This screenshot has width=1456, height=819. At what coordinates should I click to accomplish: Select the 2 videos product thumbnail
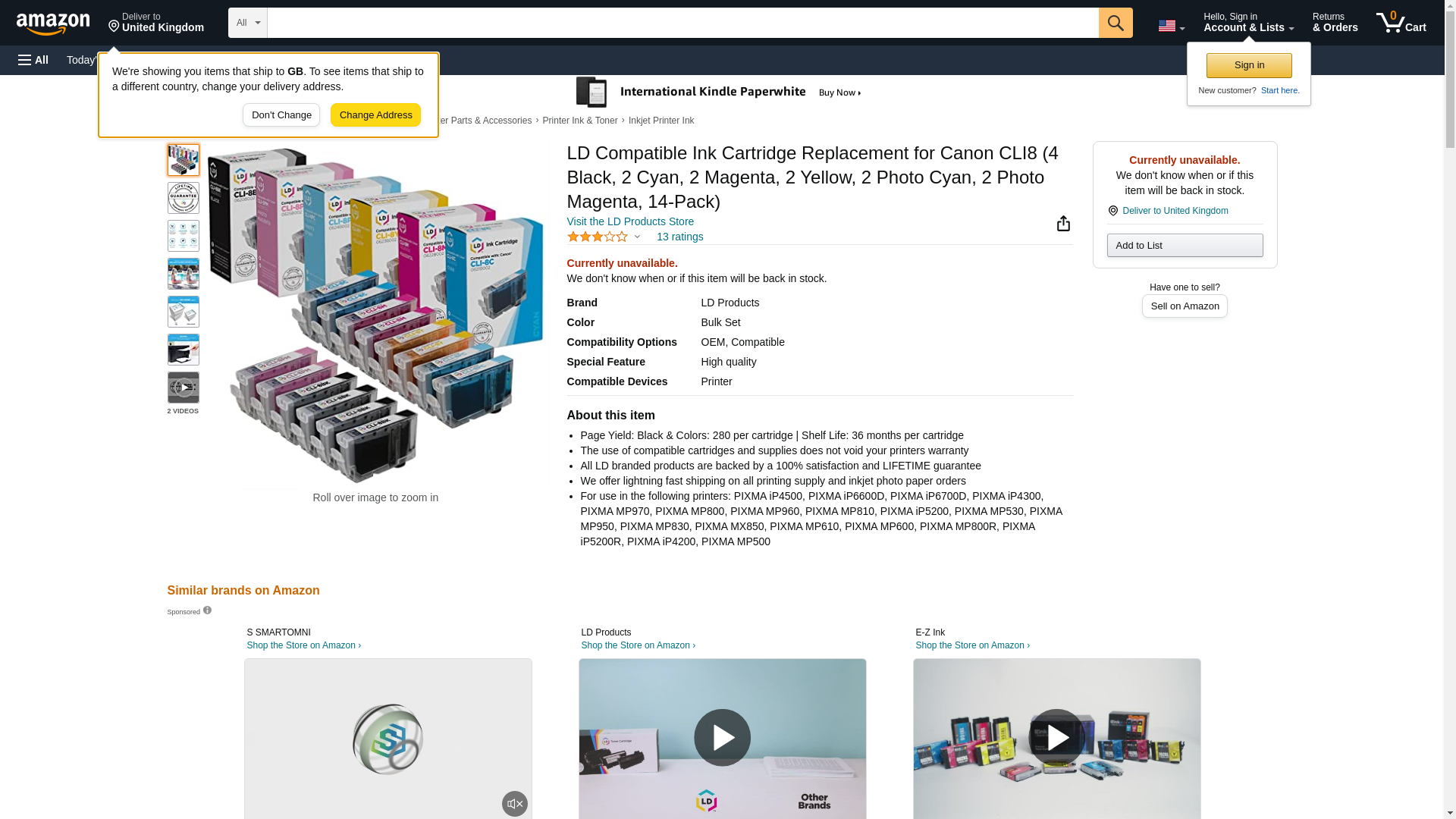[183, 388]
